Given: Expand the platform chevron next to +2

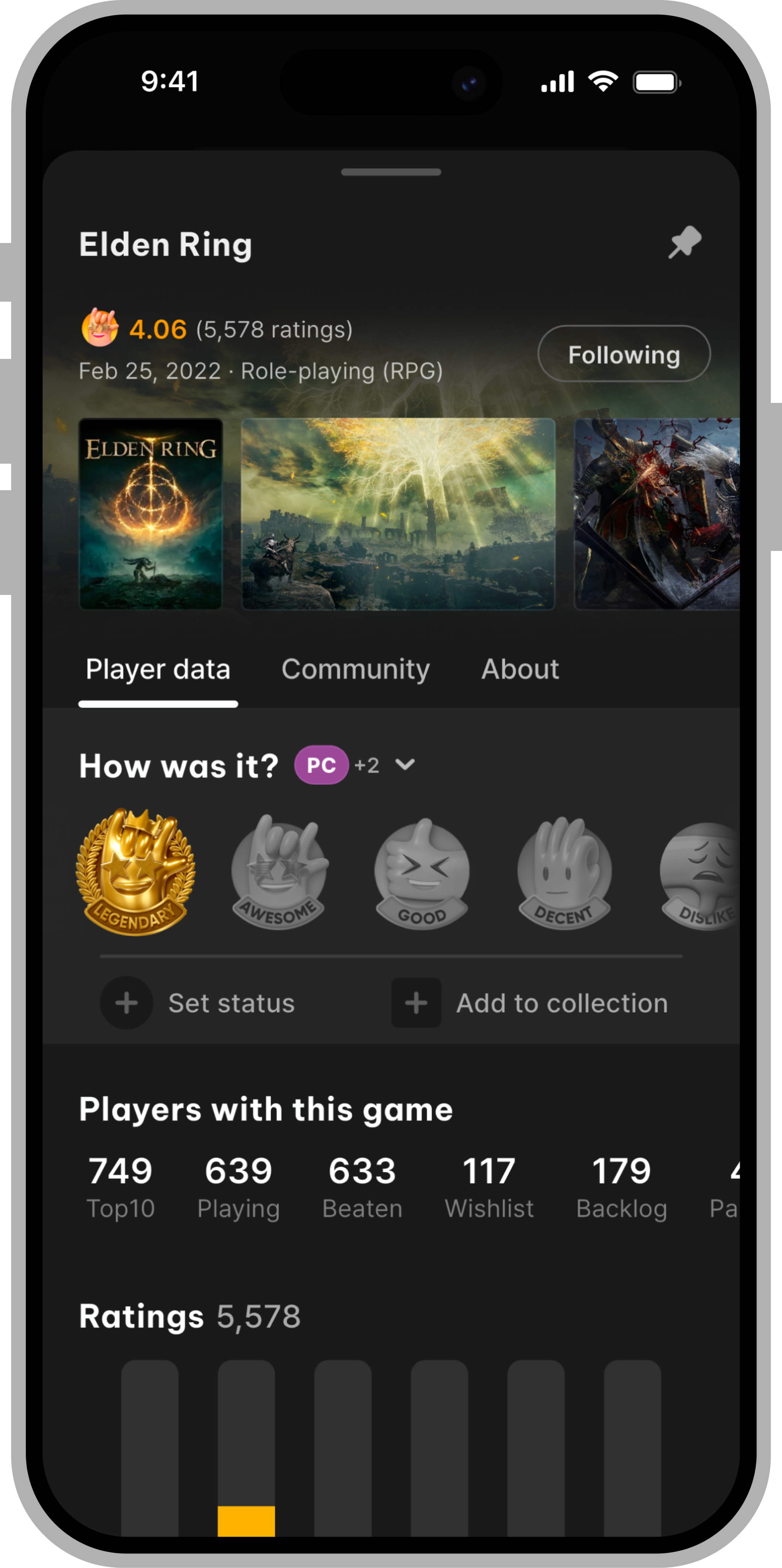Looking at the screenshot, I should pos(405,764).
